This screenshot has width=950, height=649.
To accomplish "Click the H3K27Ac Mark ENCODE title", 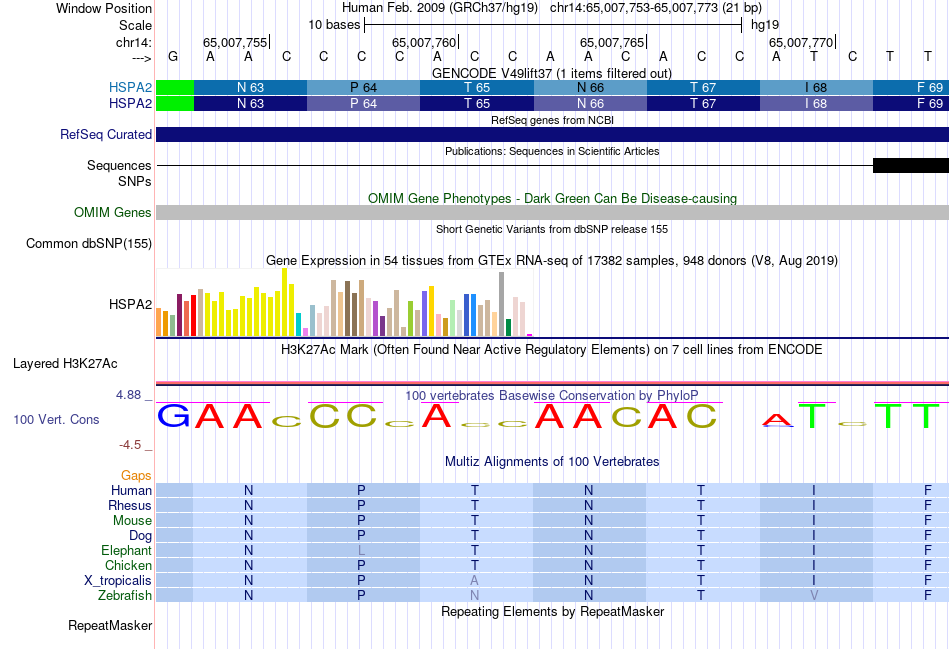I will tap(552, 350).
